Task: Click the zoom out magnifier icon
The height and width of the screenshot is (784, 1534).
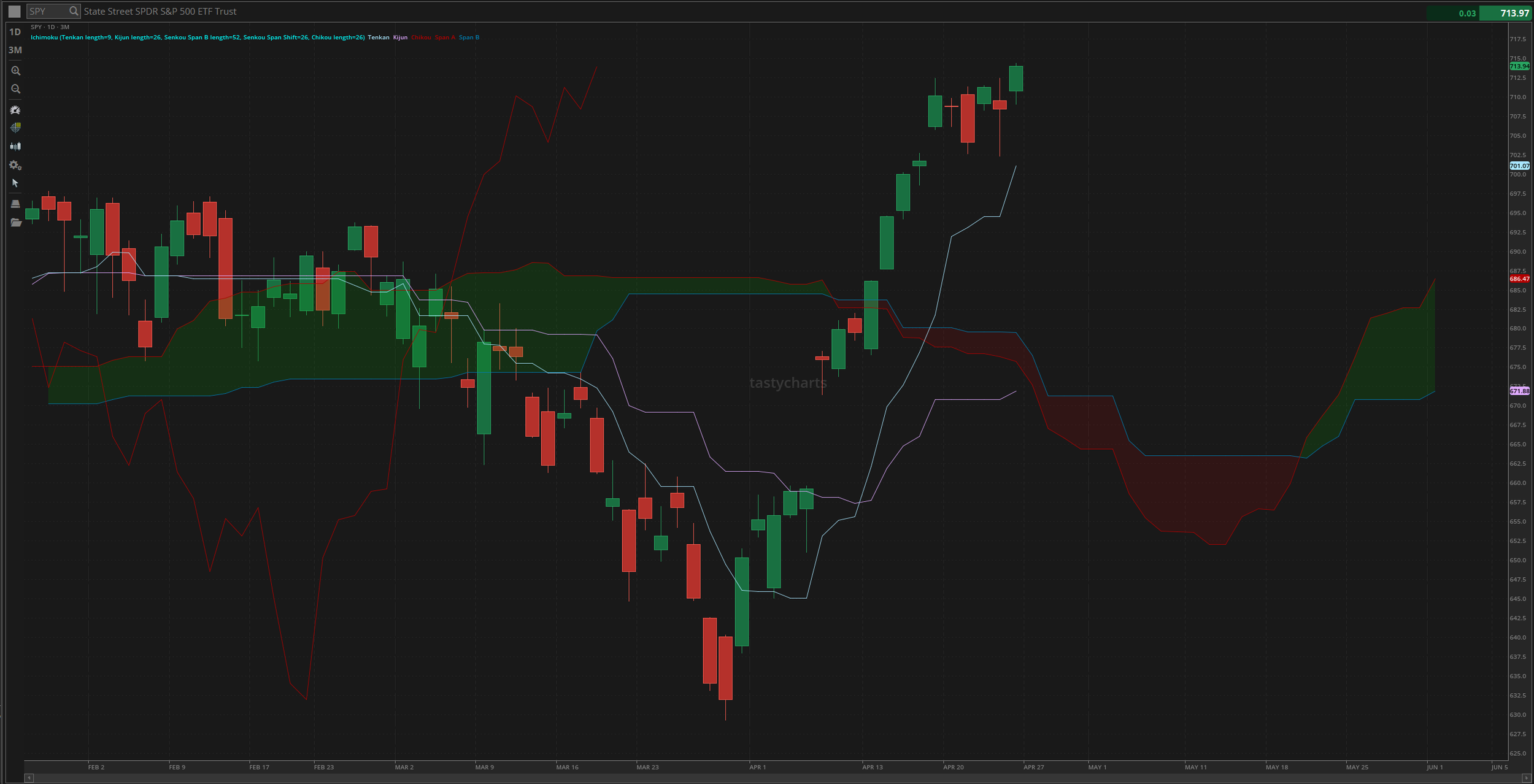Action: [x=15, y=89]
